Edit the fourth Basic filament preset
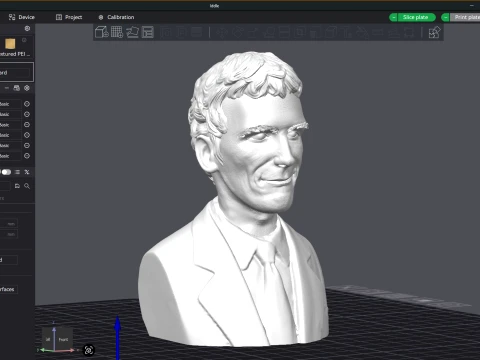This screenshot has height=360, width=480. click(x=27, y=135)
